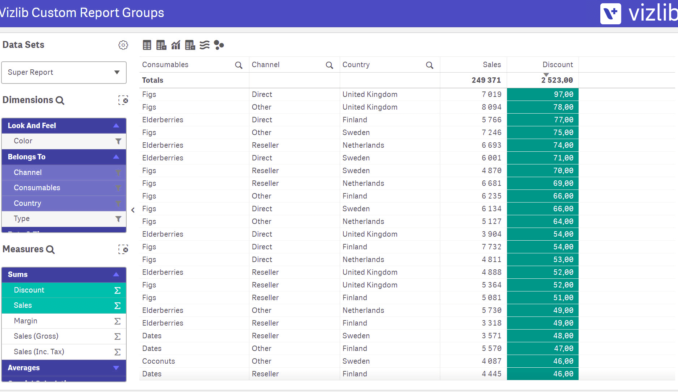Switch to line chart visualization icon
This screenshot has height=392, width=678.
click(205, 45)
